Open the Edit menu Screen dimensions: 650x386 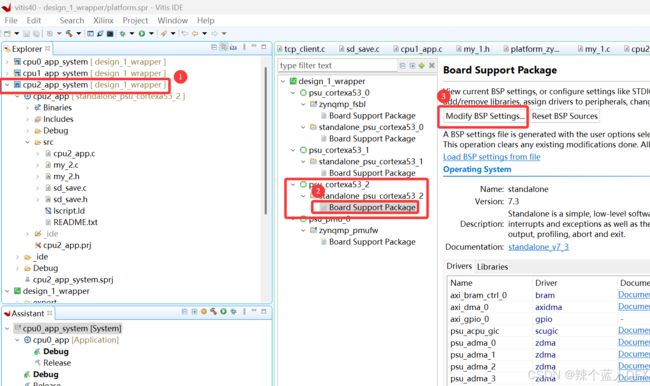34,21
